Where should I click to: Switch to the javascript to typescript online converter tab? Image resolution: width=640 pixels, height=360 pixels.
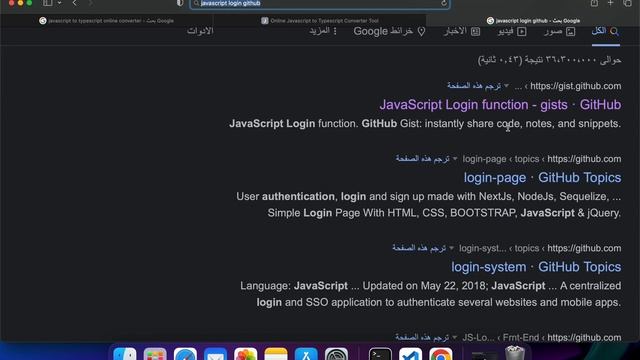107,20
